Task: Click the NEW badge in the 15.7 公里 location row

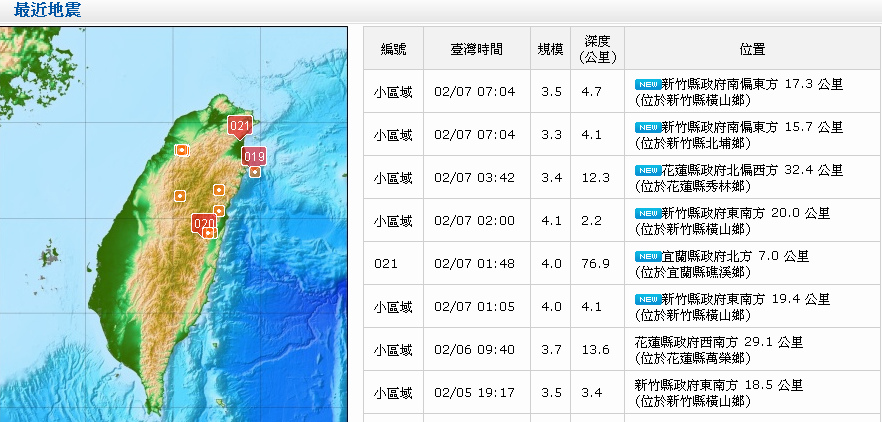Action: (647, 127)
